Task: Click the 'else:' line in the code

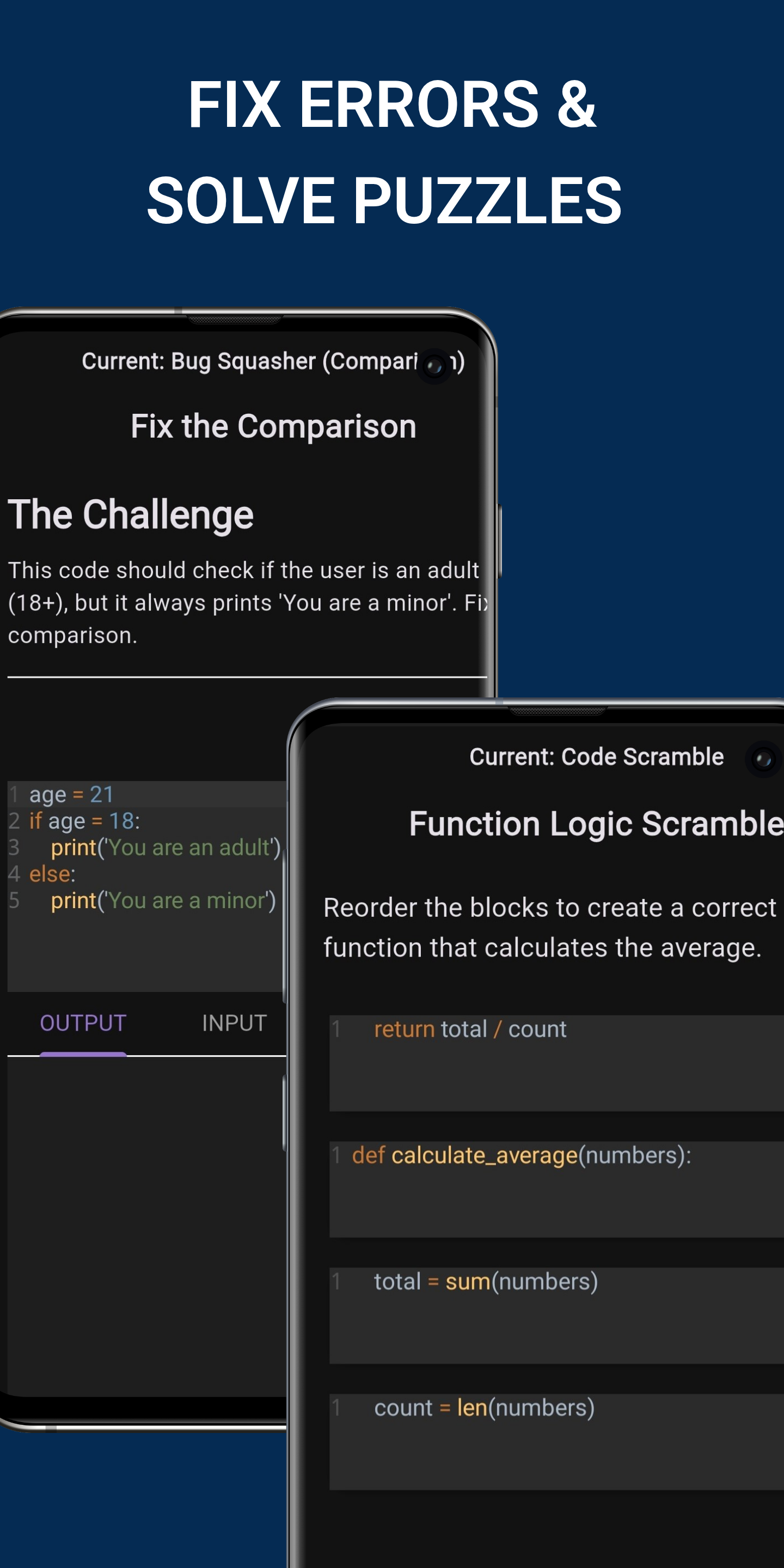Action: [x=52, y=873]
